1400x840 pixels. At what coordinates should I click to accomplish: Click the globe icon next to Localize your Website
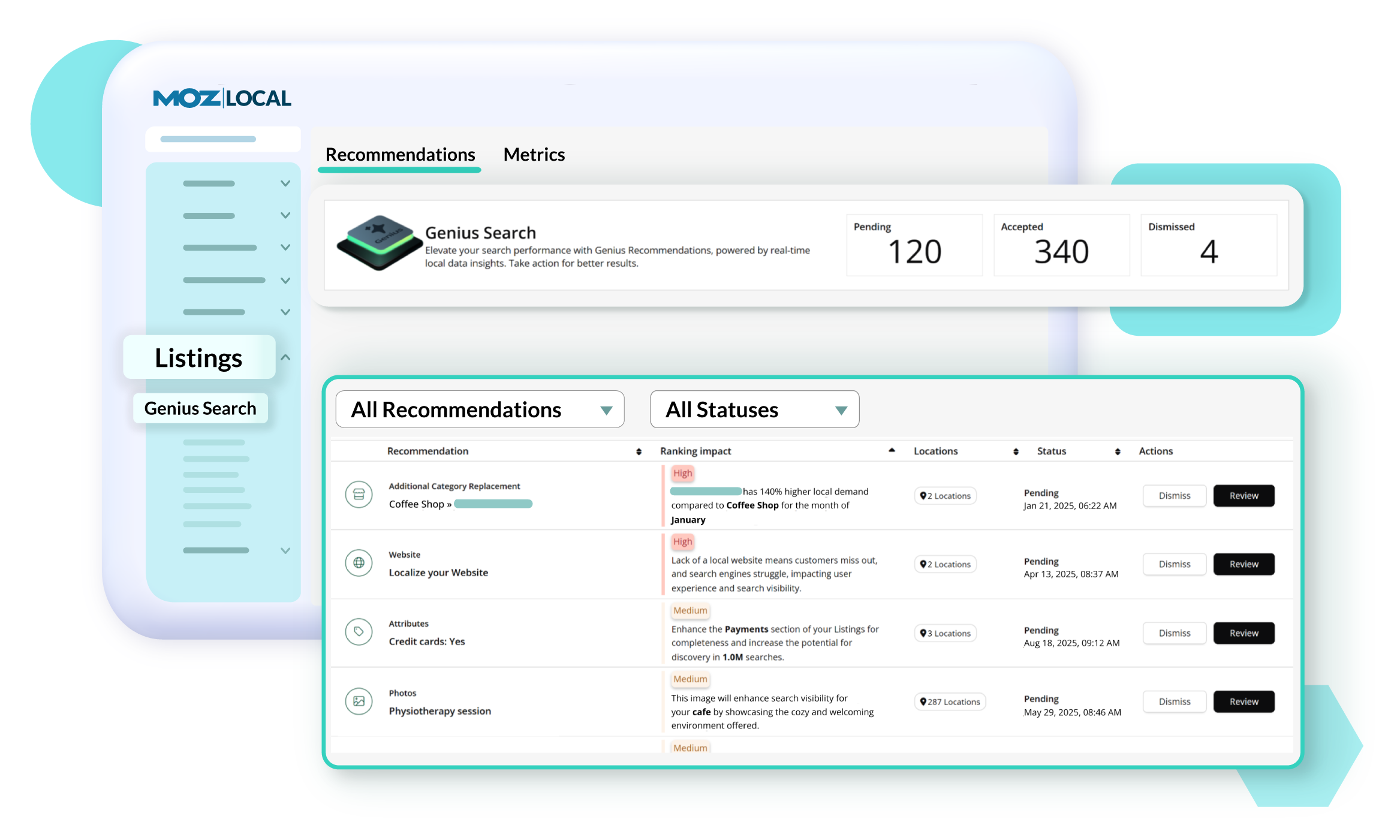pyautogui.click(x=359, y=563)
